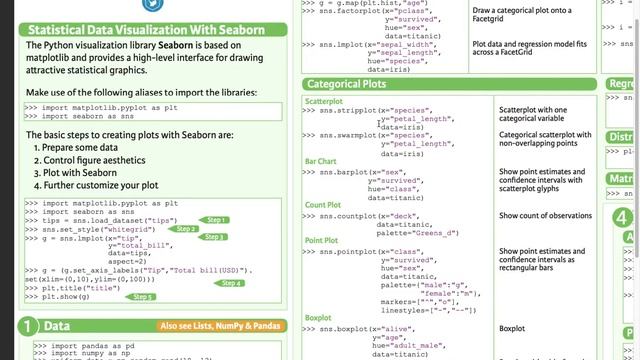This screenshot has width=640, height=360.
Task: Click 'Make use of the following aliases' sentence
Action: (x=142, y=93)
